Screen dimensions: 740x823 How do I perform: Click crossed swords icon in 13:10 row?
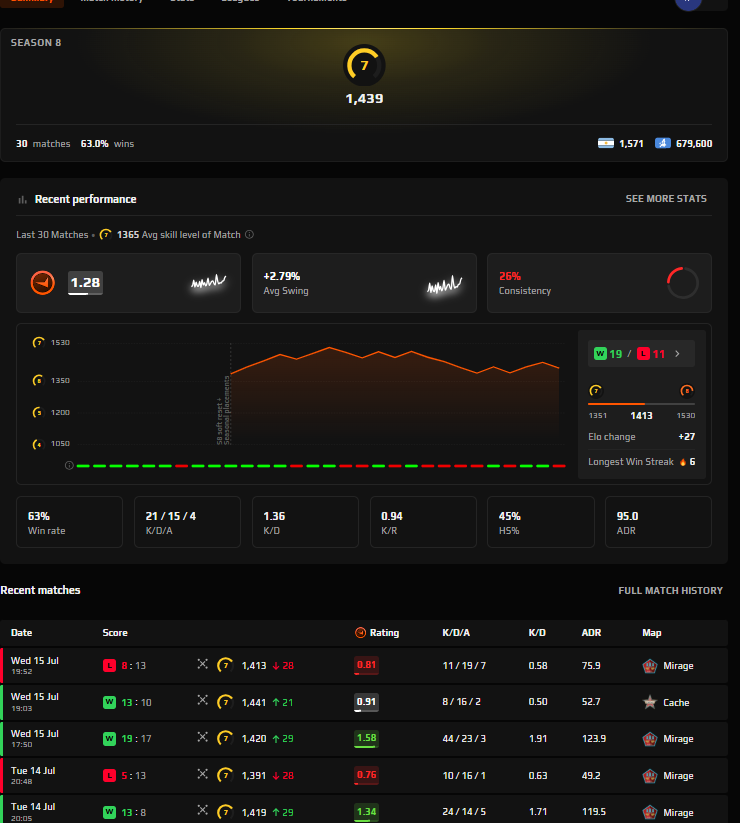(203, 700)
